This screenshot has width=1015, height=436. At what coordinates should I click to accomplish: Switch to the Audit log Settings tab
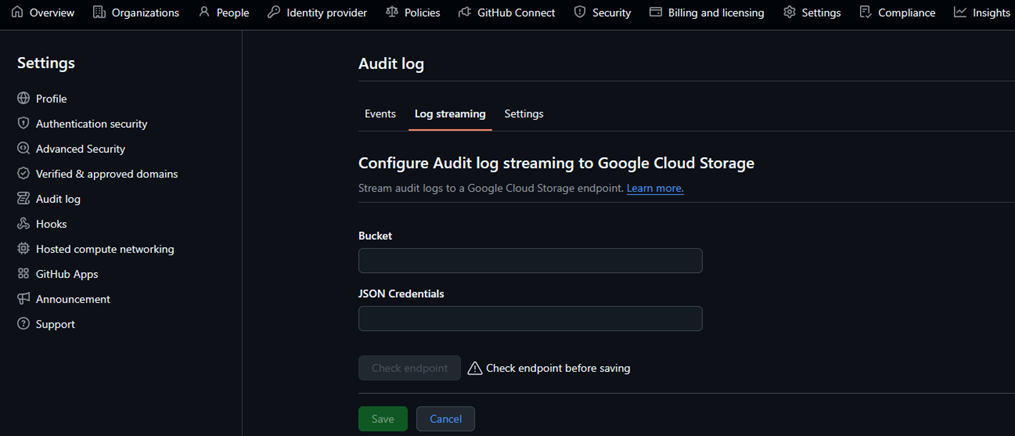(x=524, y=114)
